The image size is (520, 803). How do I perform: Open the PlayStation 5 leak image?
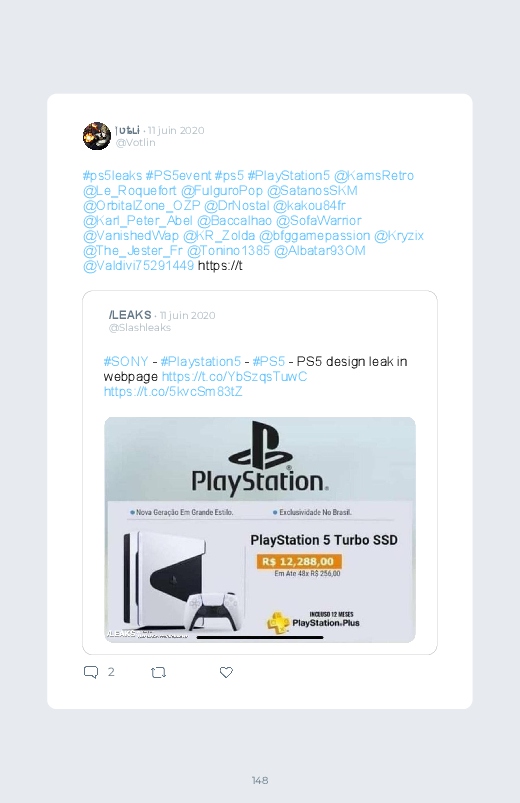(260, 530)
